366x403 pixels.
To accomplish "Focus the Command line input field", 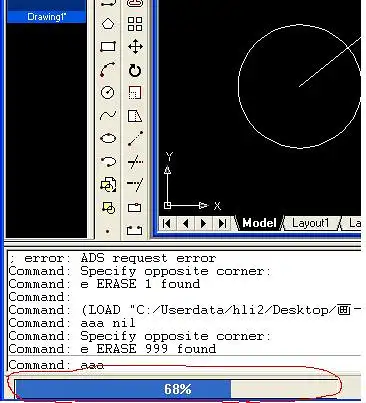I will point(184,364).
